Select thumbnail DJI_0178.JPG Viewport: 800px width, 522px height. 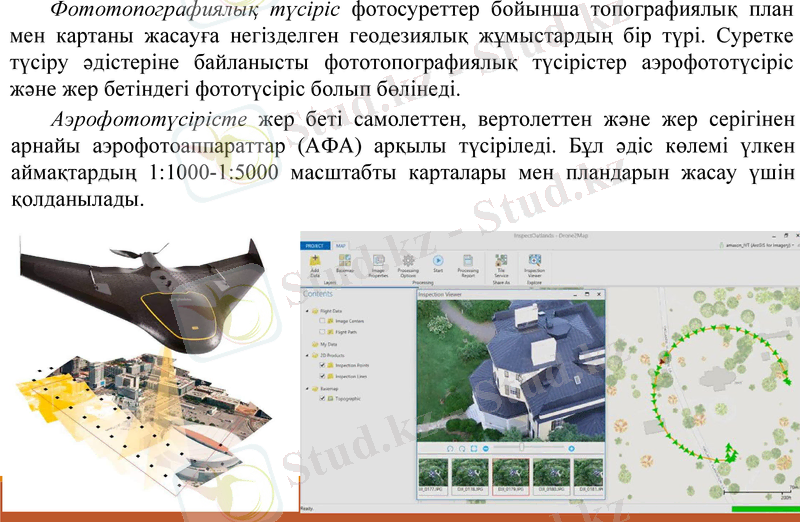[469, 476]
